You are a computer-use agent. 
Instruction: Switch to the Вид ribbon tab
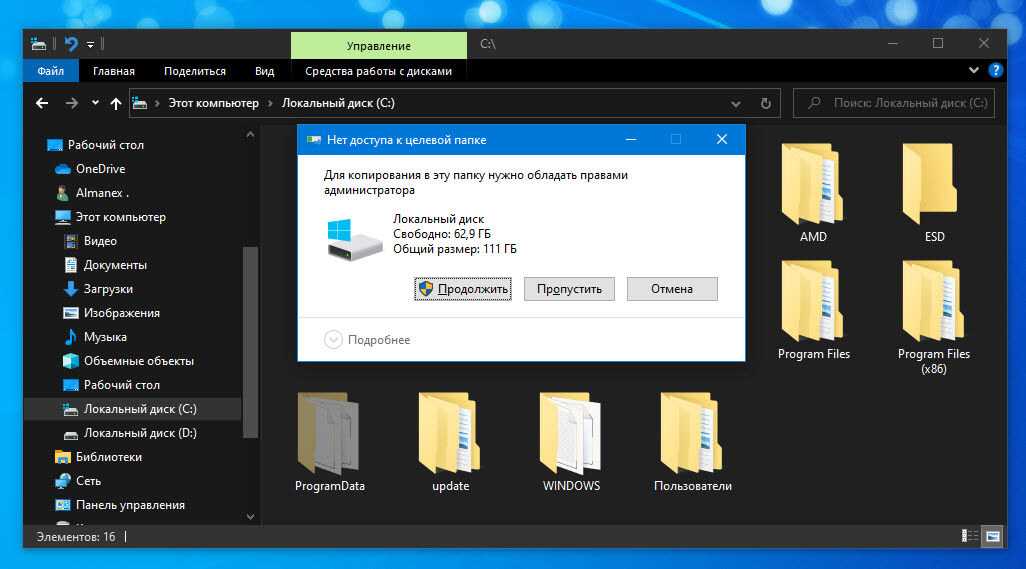[264, 71]
